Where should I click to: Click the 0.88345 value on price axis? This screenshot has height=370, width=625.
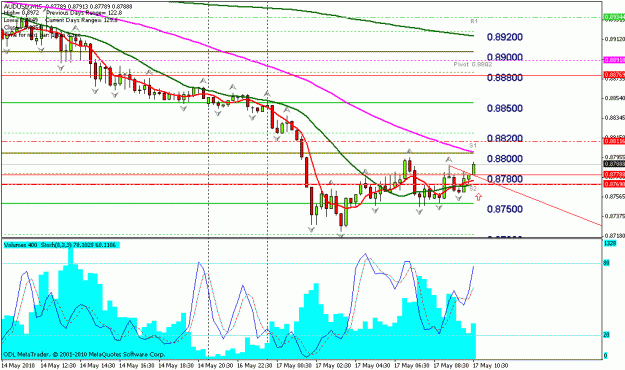[615, 118]
